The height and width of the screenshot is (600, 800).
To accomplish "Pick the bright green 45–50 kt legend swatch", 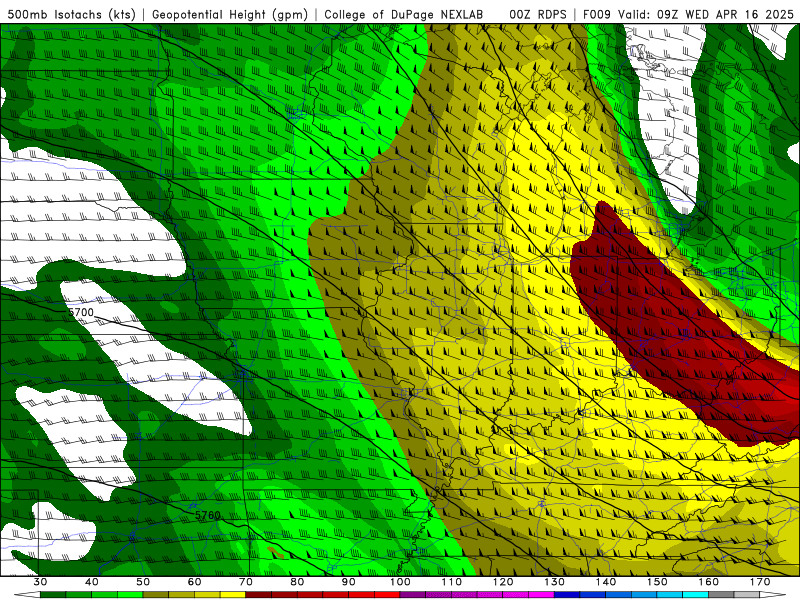I will 130,595.
